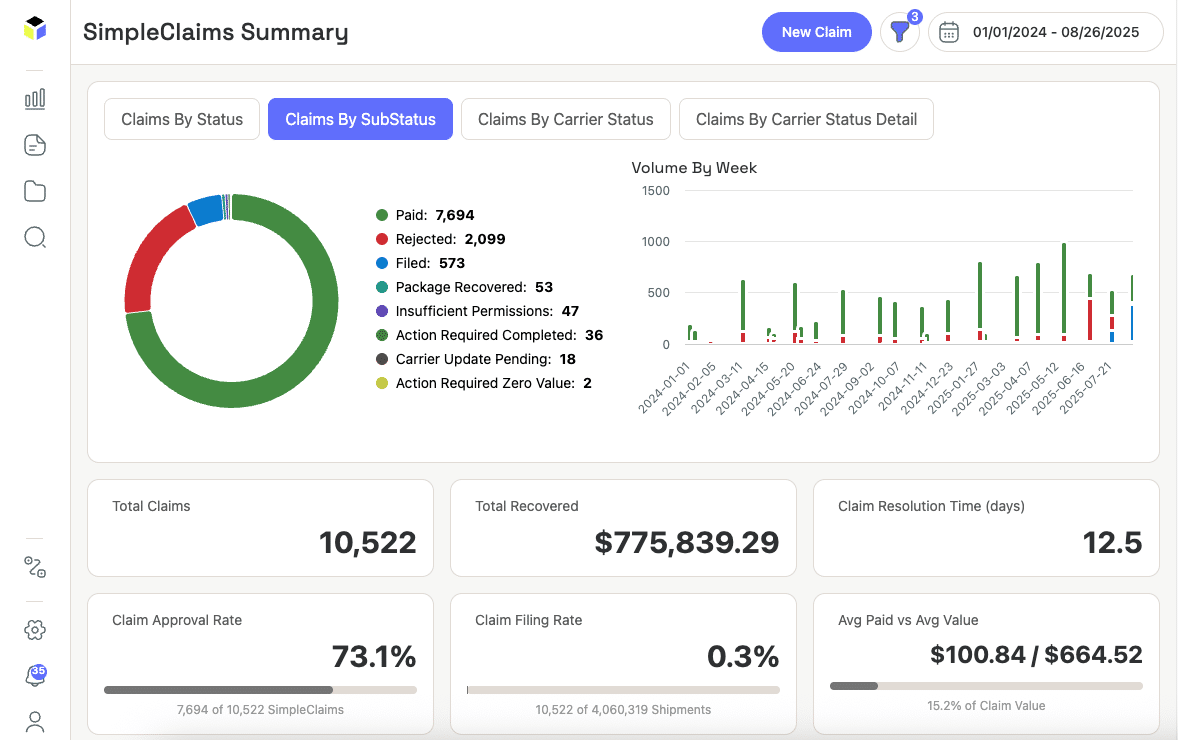Click the 2024-01-01 axis label
This screenshot has height=740, width=1178.
click(x=664, y=388)
